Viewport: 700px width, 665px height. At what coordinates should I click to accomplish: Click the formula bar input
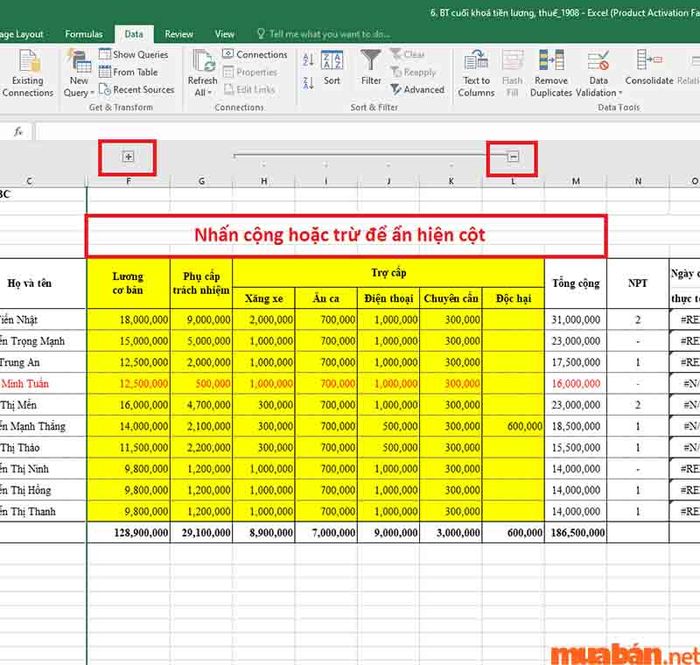click(367, 132)
